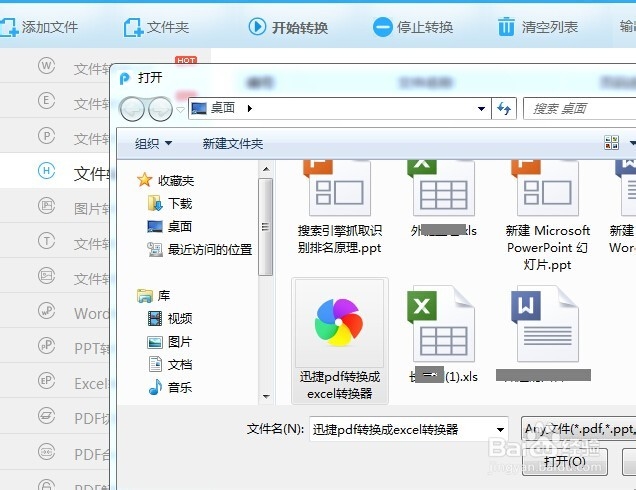The image size is (636, 490).
Task: Expand the 桌面 breadcrumb arrow
Action: pos(250,108)
